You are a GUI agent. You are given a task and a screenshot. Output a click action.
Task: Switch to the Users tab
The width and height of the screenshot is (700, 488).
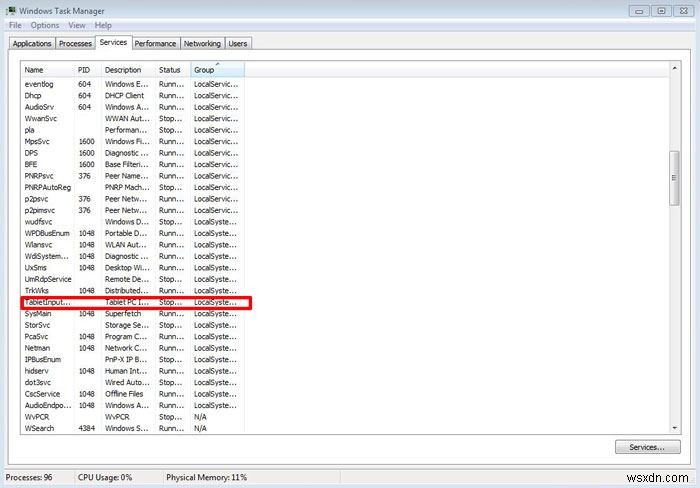(238, 44)
